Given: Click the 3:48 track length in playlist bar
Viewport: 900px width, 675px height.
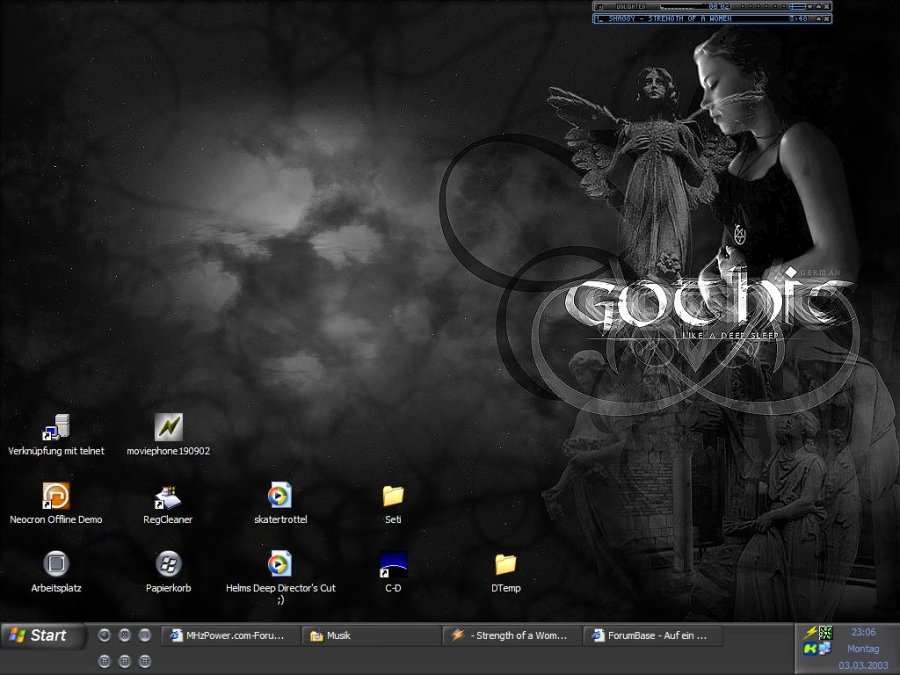Looking at the screenshot, I should tap(798, 18).
